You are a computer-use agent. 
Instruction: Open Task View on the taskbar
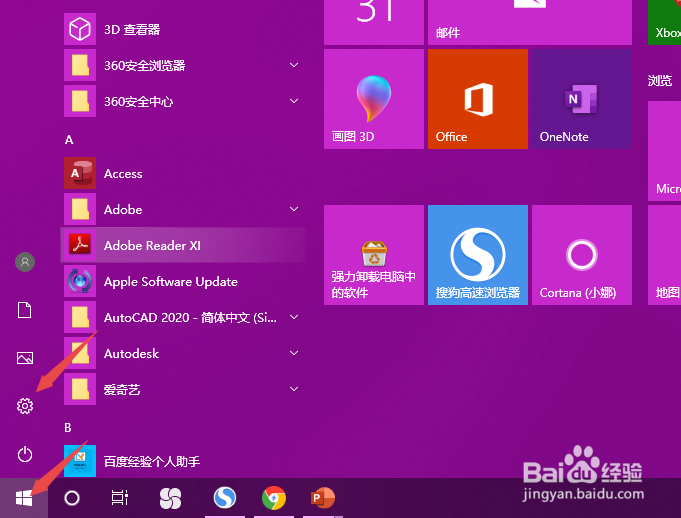tap(119, 498)
